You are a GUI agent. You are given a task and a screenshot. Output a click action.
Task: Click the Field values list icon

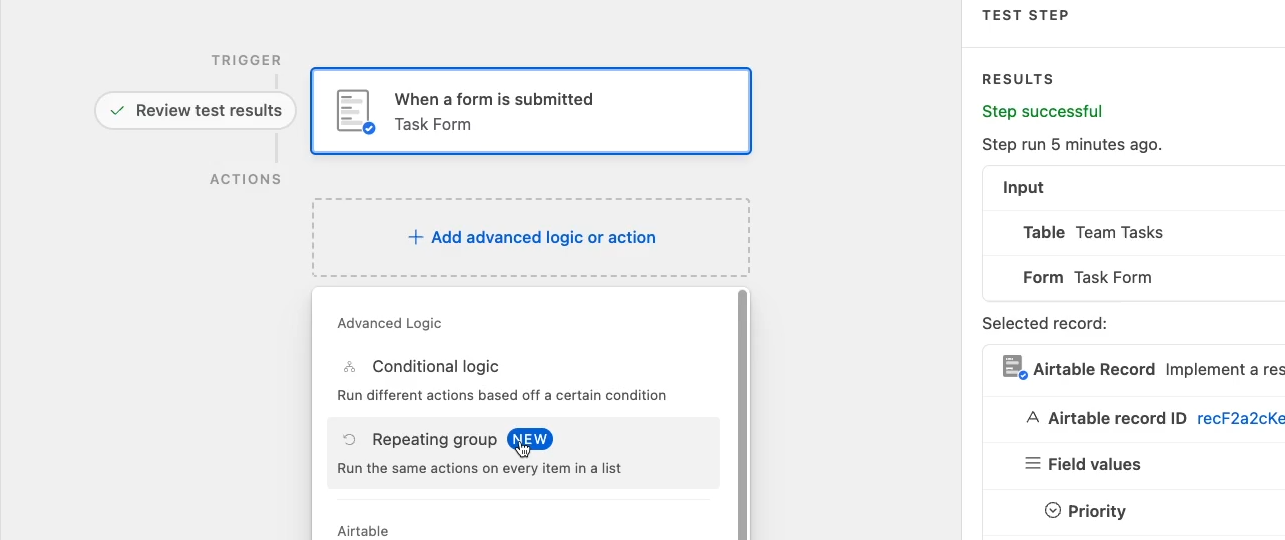[1033, 464]
